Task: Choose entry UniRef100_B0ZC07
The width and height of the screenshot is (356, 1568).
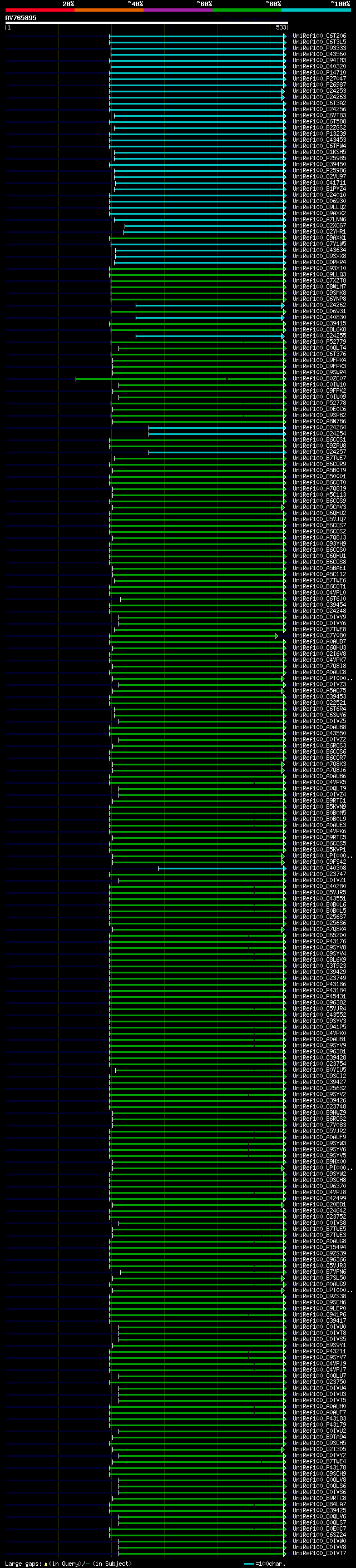Action: pyautogui.click(x=319, y=379)
